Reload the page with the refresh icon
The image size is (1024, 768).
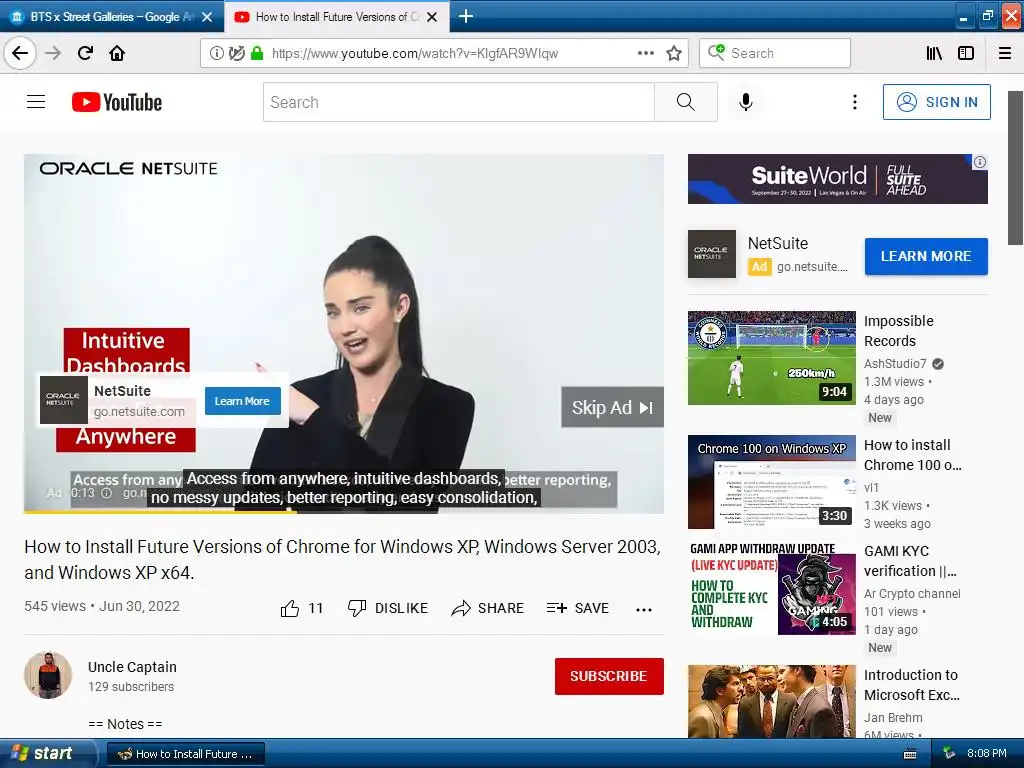[85, 53]
